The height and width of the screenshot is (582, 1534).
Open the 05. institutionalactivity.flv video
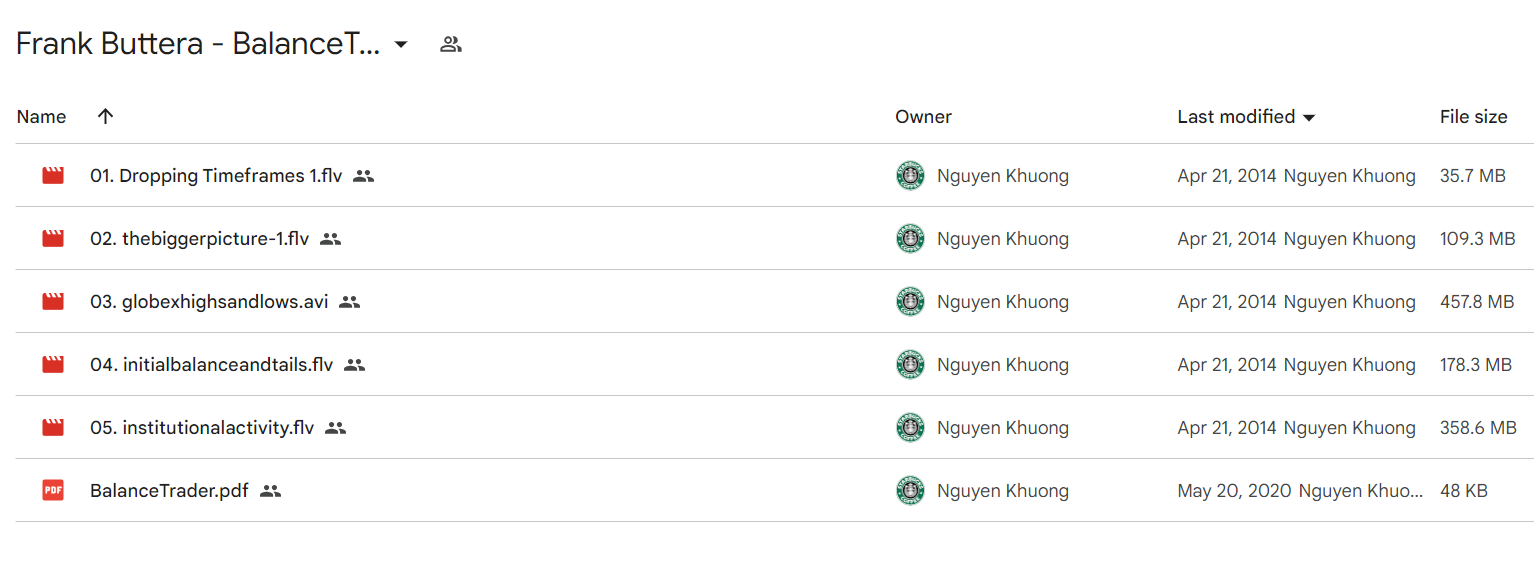pyautogui.click(x=202, y=428)
